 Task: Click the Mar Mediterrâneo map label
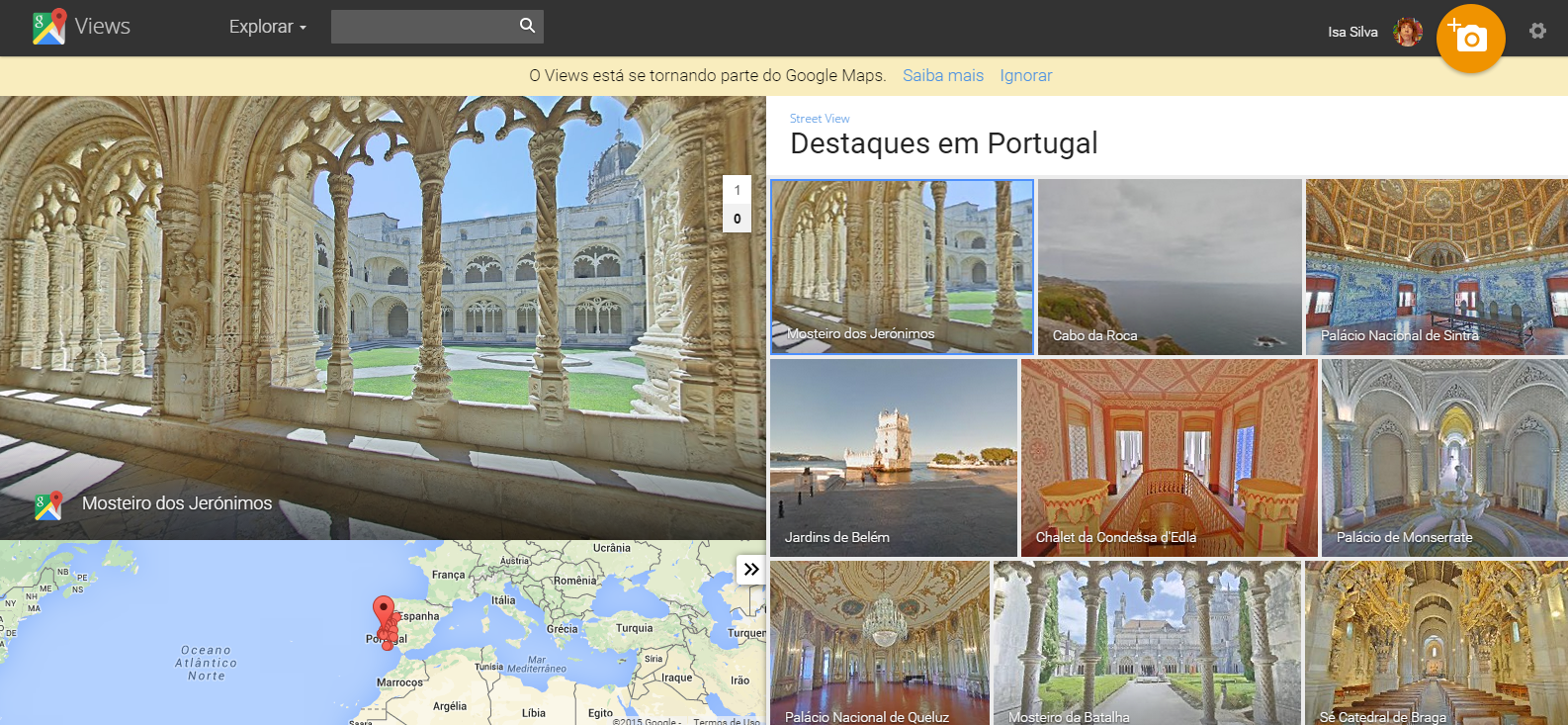click(537, 665)
